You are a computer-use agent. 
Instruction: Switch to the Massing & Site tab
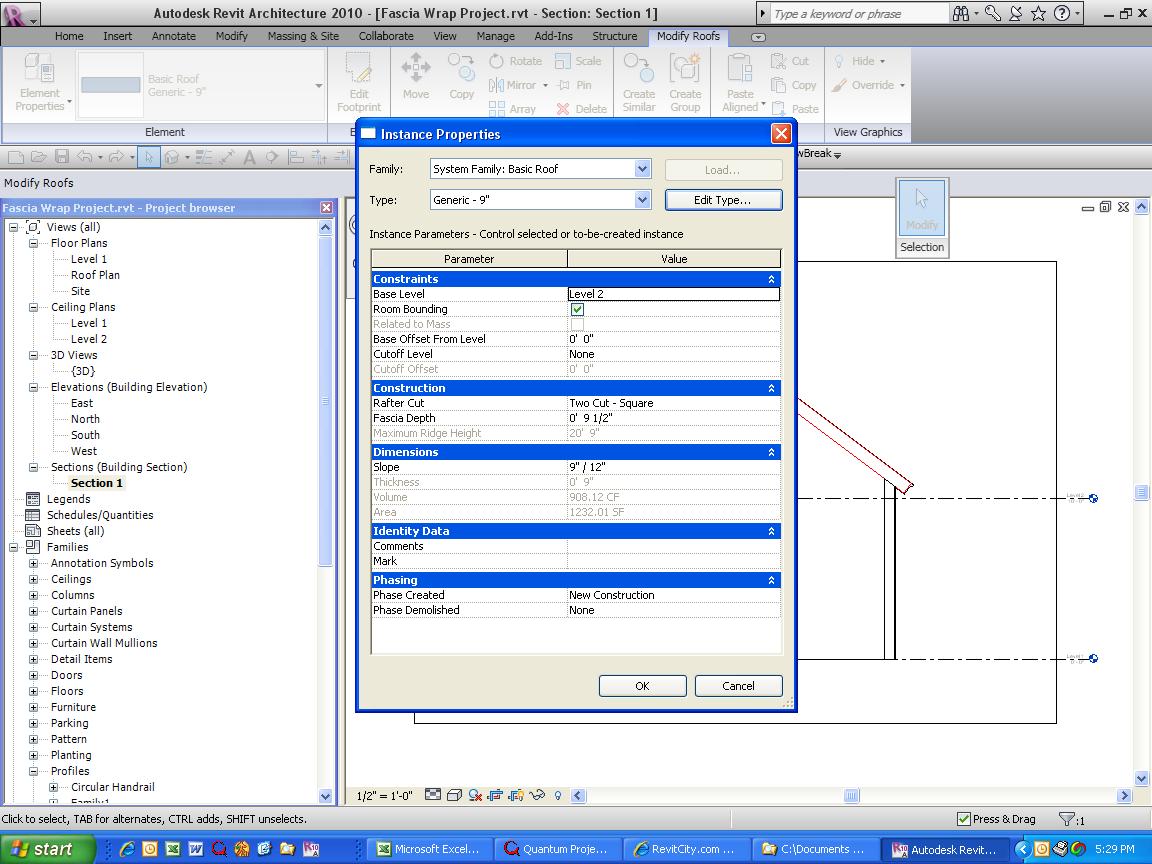(x=303, y=36)
